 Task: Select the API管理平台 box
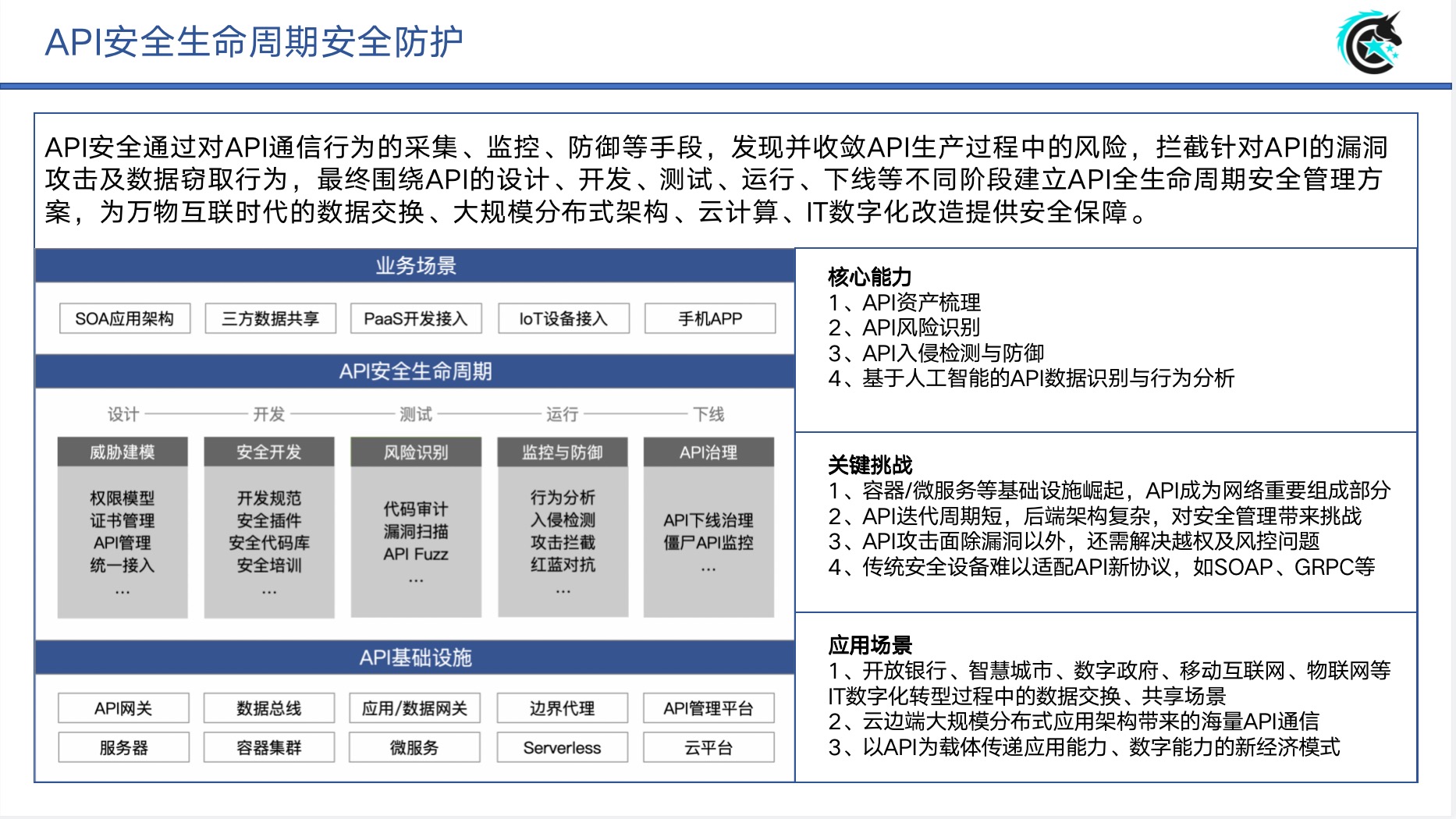click(x=708, y=708)
